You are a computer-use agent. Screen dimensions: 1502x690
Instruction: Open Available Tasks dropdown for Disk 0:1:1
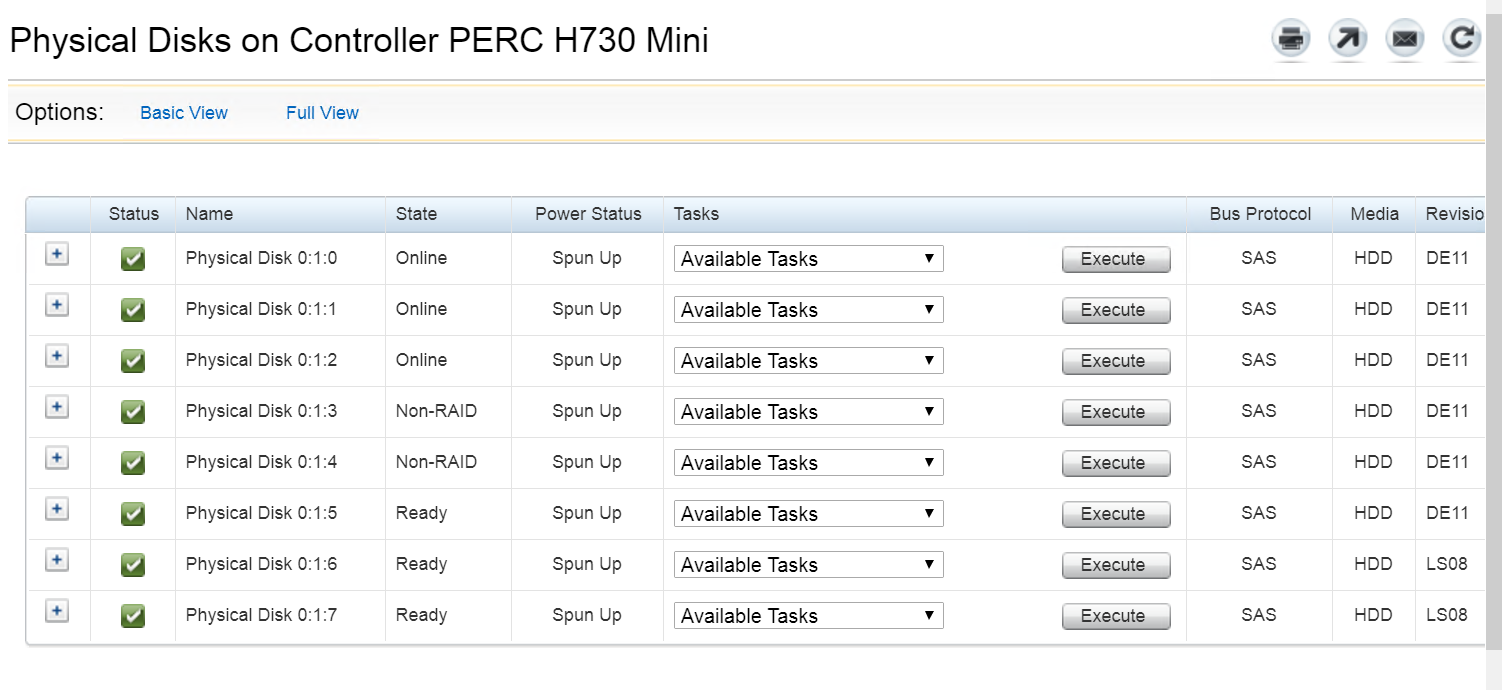coord(808,310)
